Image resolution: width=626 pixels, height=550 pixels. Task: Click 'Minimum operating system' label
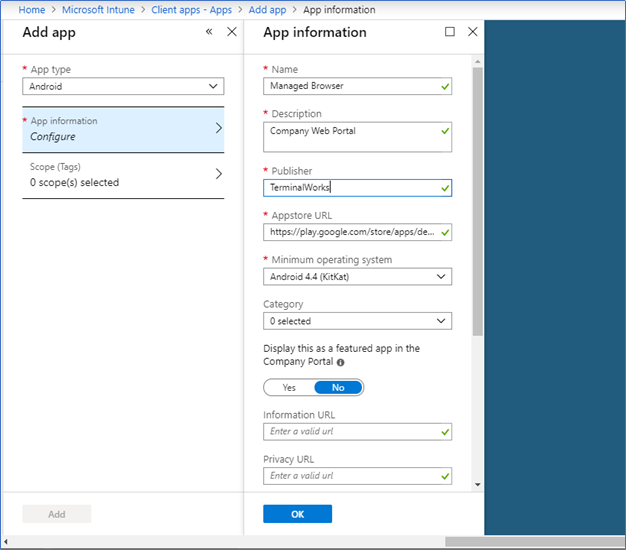click(x=332, y=260)
